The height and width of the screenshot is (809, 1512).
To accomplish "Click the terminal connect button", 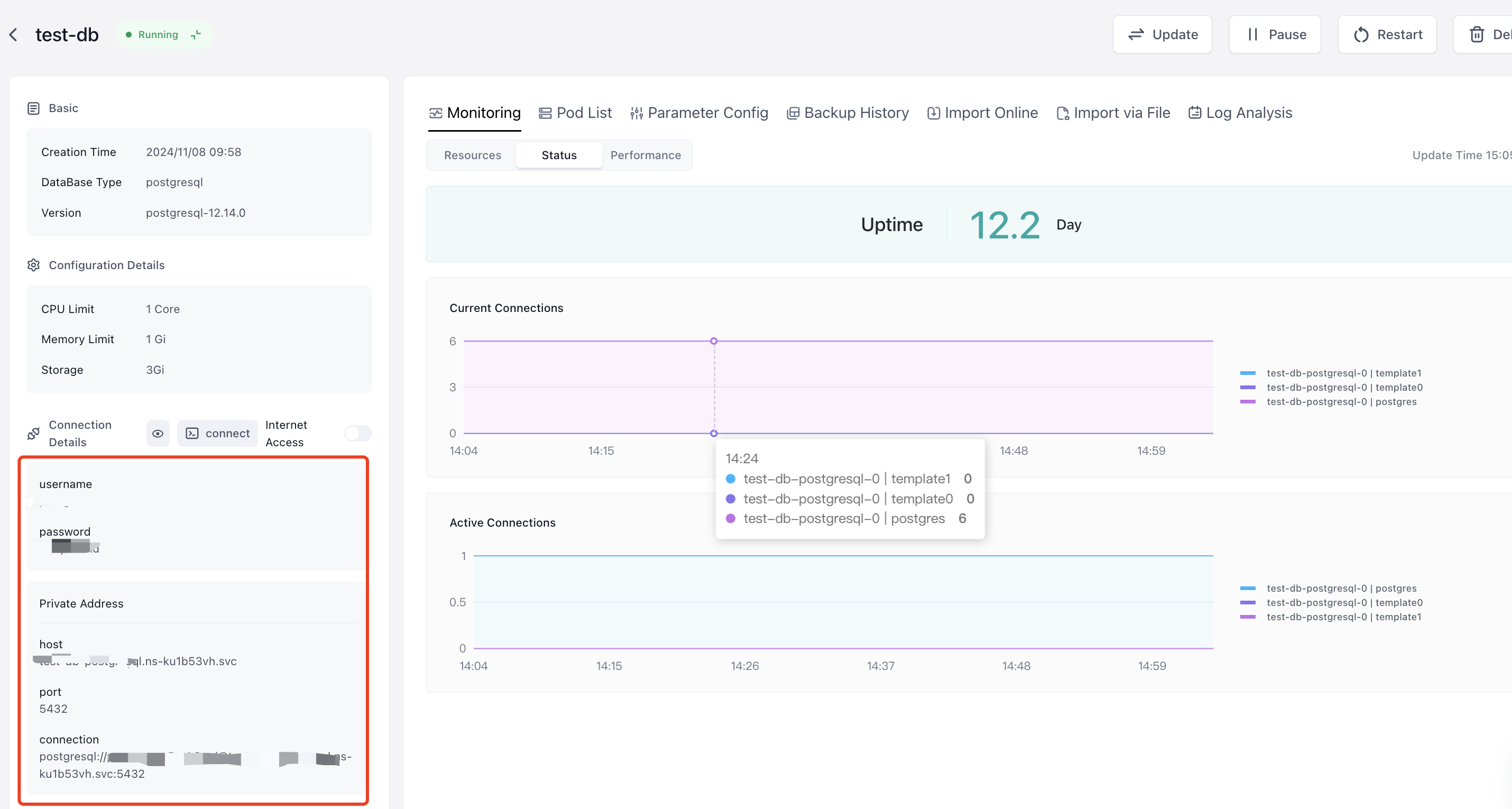I will [218, 433].
